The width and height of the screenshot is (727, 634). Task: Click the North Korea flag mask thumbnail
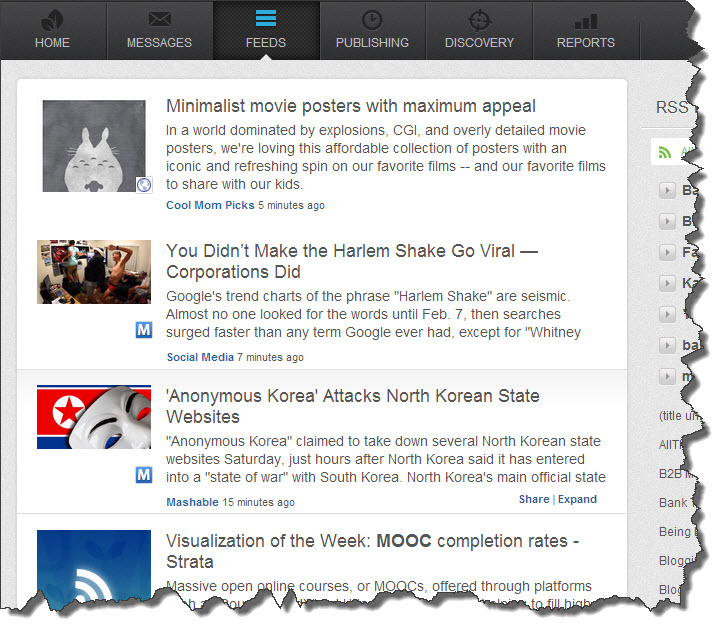(94, 417)
